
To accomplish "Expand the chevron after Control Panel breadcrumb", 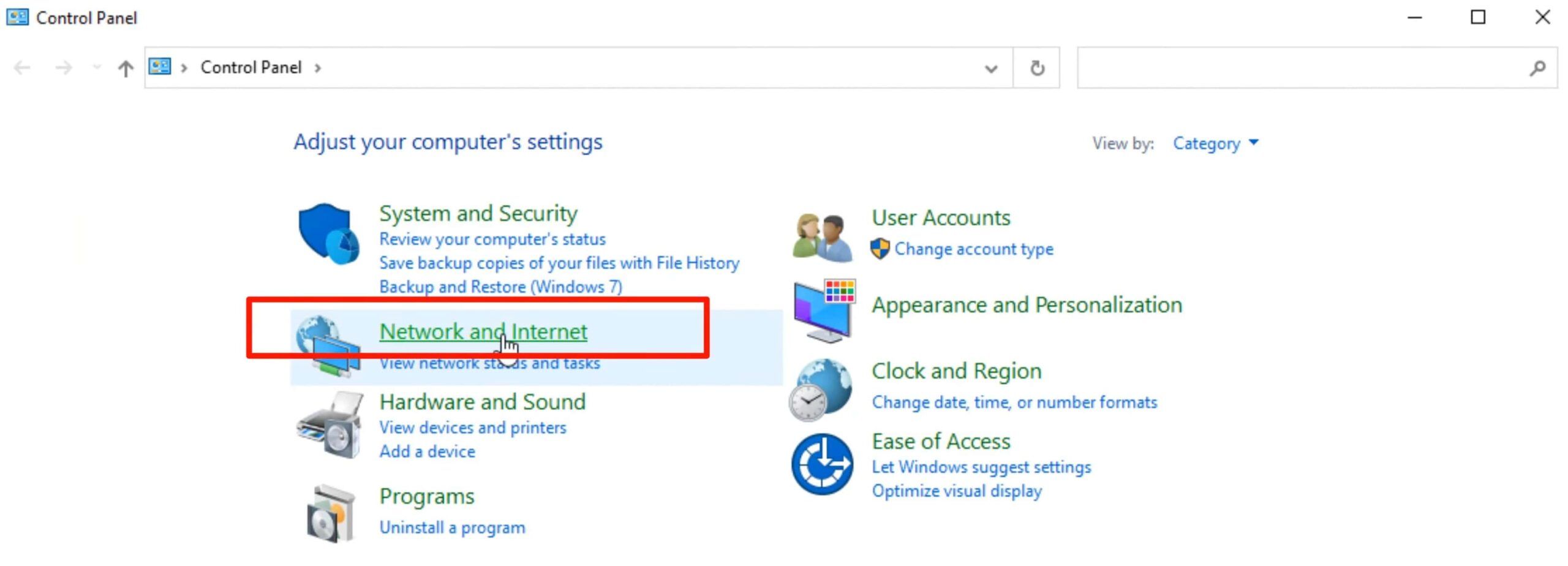I will tap(317, 68).
